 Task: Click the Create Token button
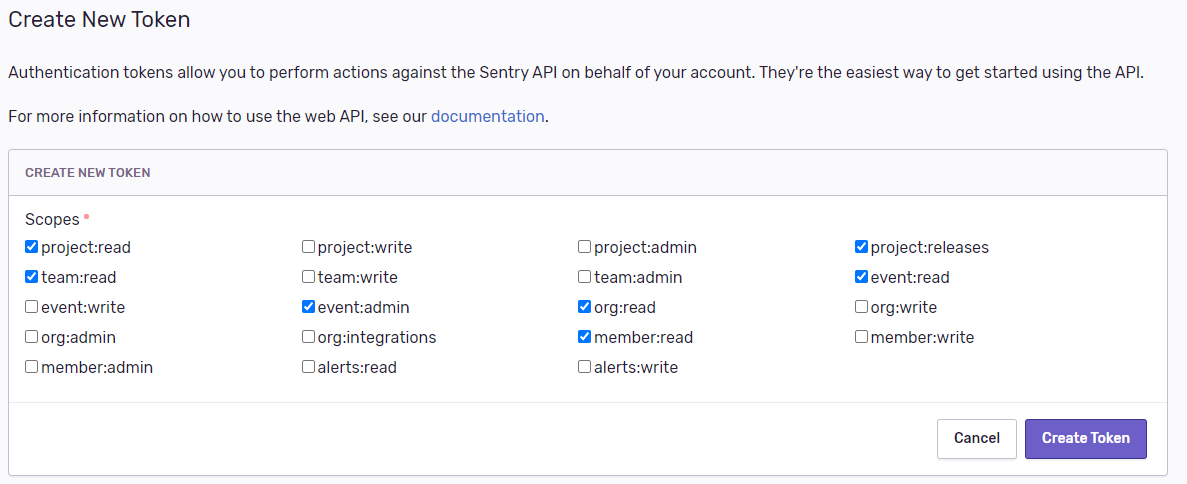click(1085, 438)
